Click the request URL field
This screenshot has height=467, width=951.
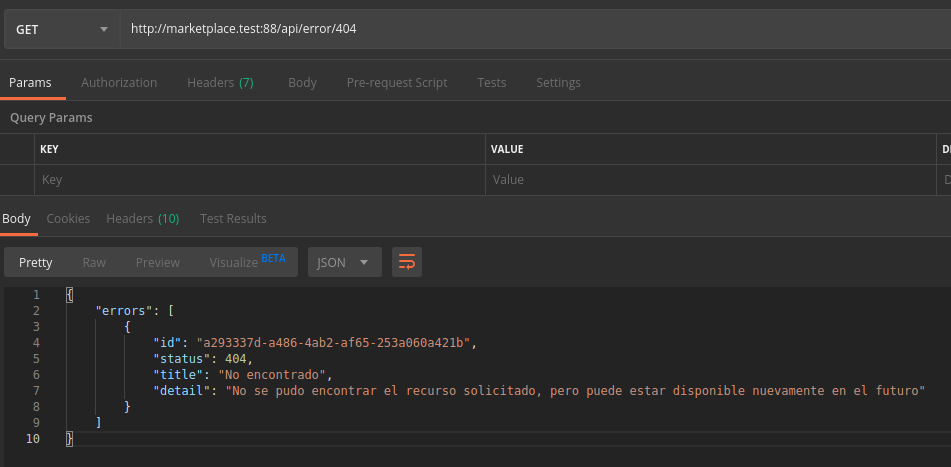[536, 29]
